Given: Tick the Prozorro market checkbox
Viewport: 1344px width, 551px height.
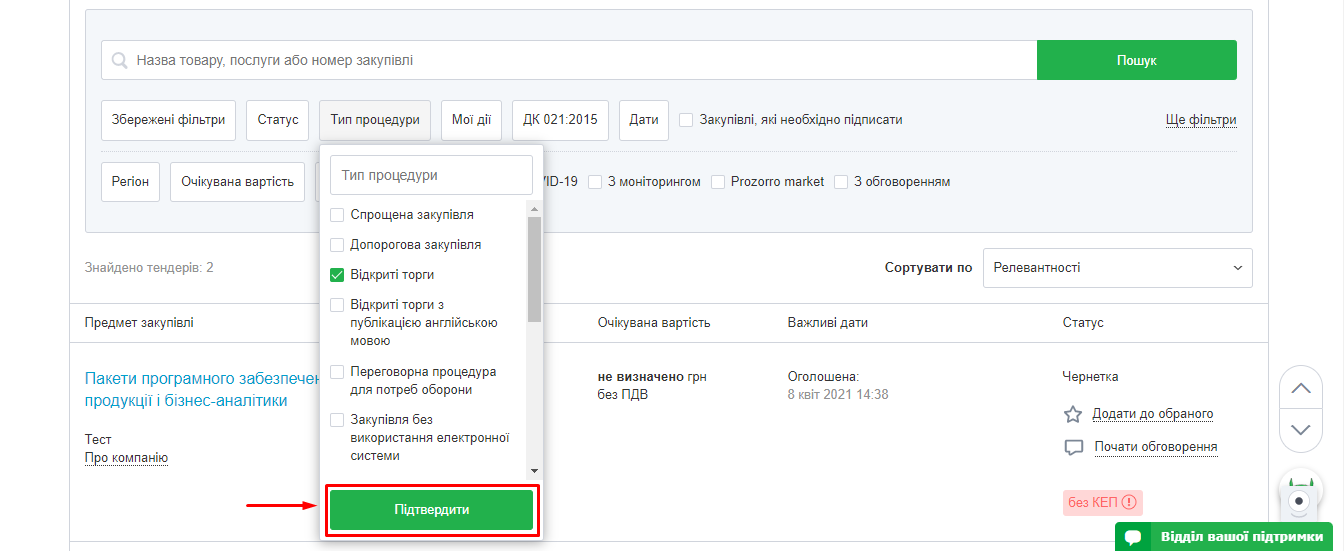Looking at the screenshot, I should 719,182.
